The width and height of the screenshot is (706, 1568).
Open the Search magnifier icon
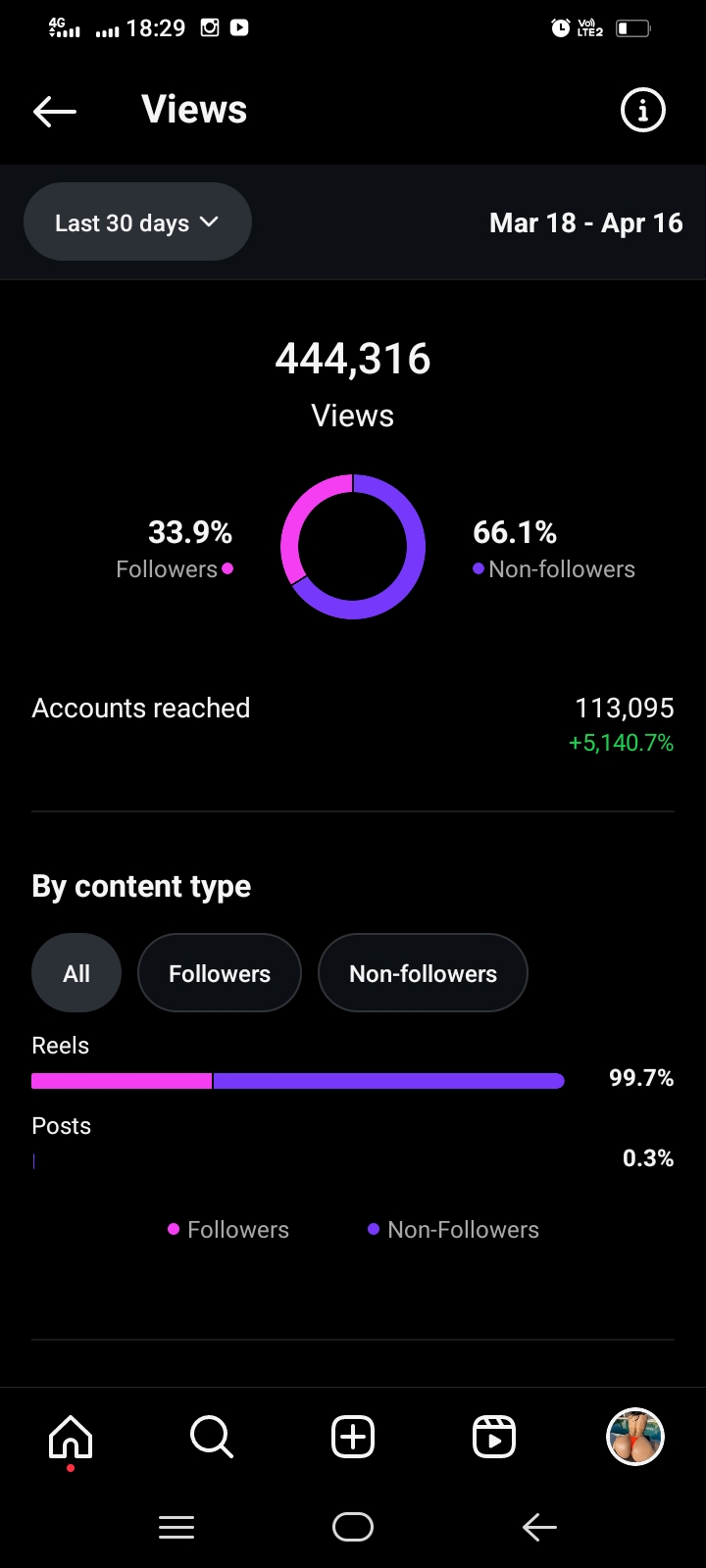tap(212, 1438)
